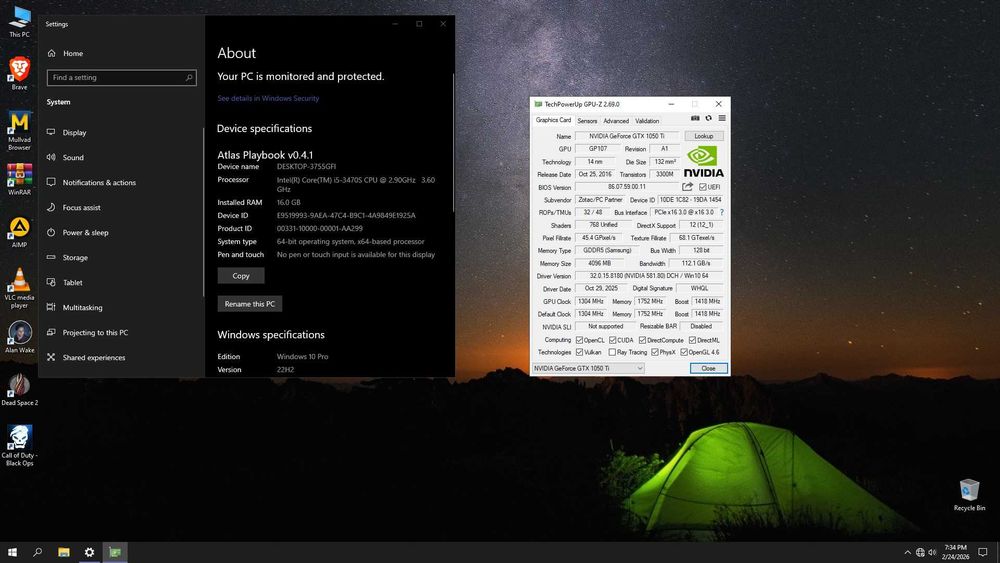Select the Alan Wake desktop shortcut

(19, 337)
